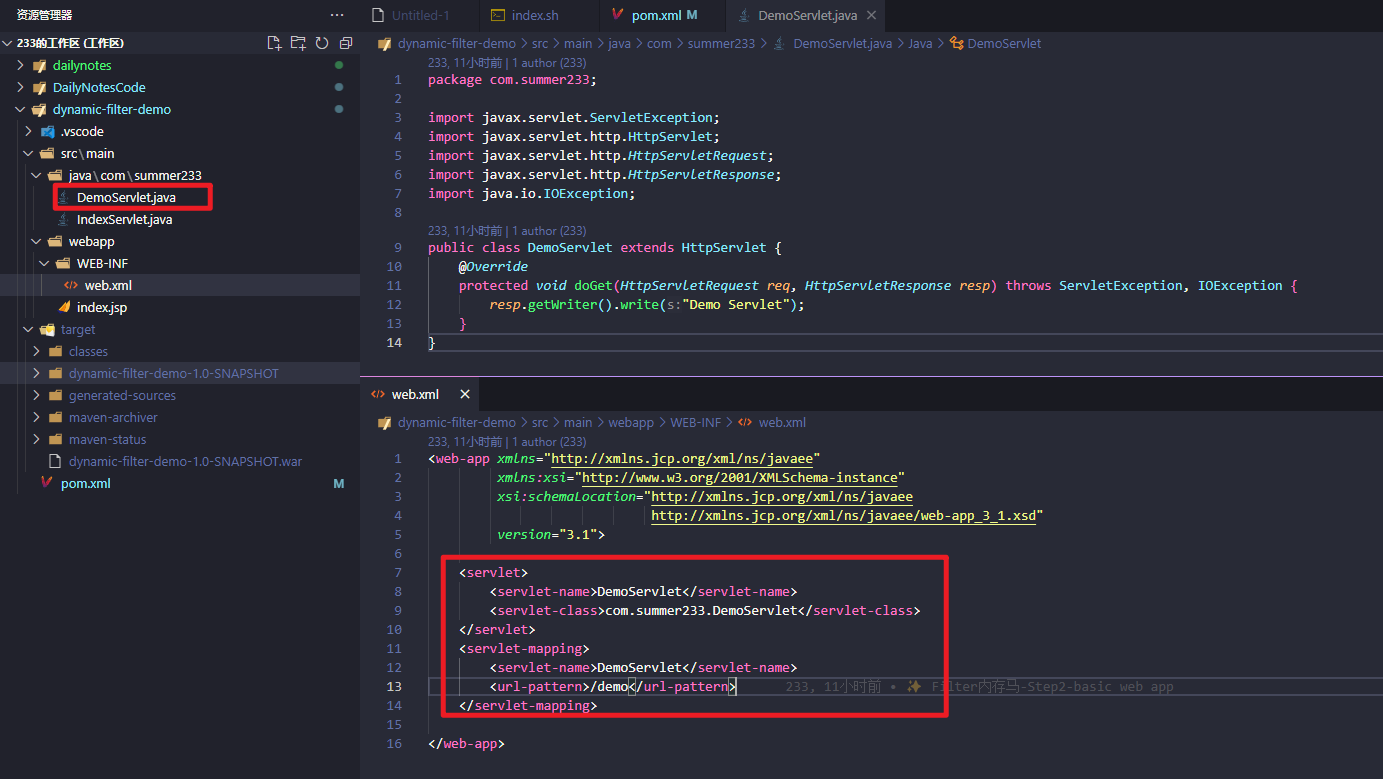Viewport: 1383px width, 779px height.
Task: Collapse the WEB-INF folder
Action: (44, 263)
